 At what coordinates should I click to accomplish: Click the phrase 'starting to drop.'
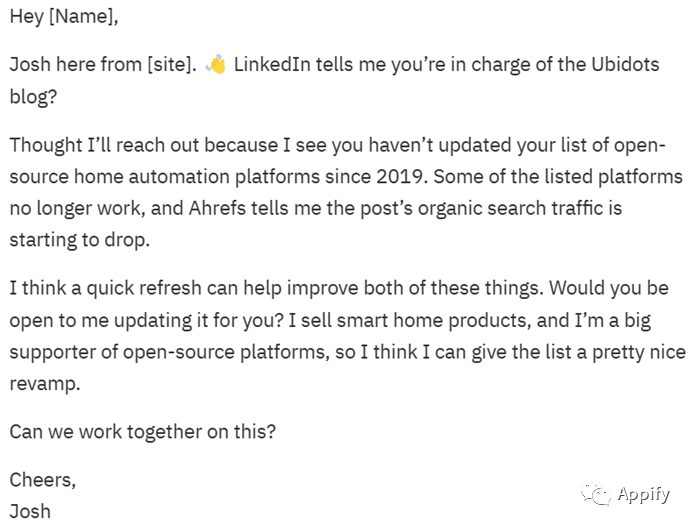point(80,240)
